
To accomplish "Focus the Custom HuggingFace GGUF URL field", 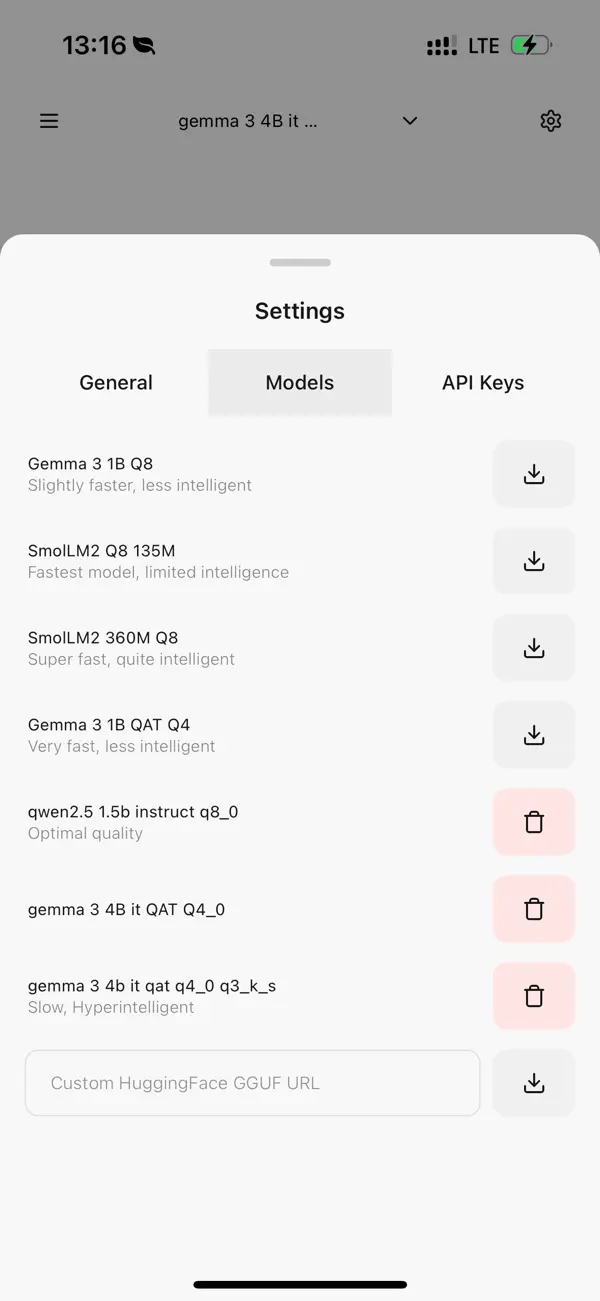I will 253,1083.
